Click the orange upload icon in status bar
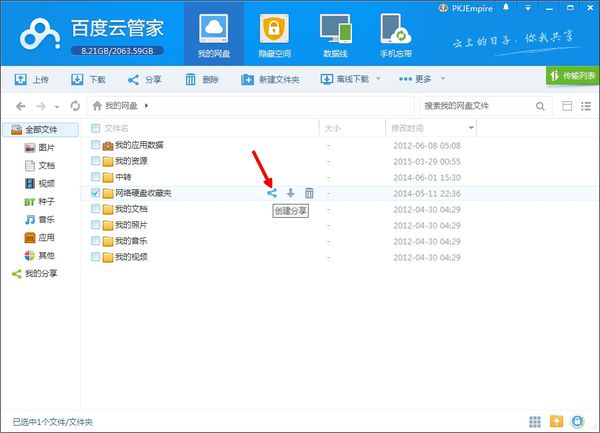 (556, 422)
